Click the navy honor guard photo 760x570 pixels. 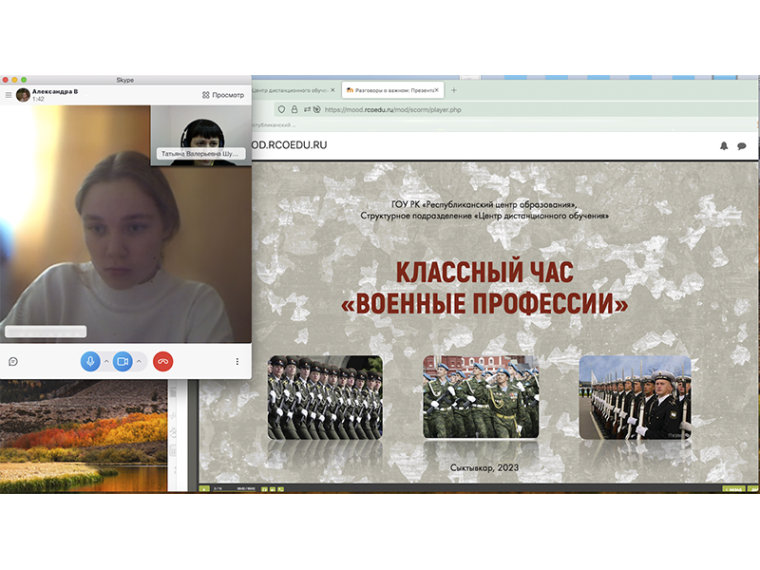[x=635, y=397]
